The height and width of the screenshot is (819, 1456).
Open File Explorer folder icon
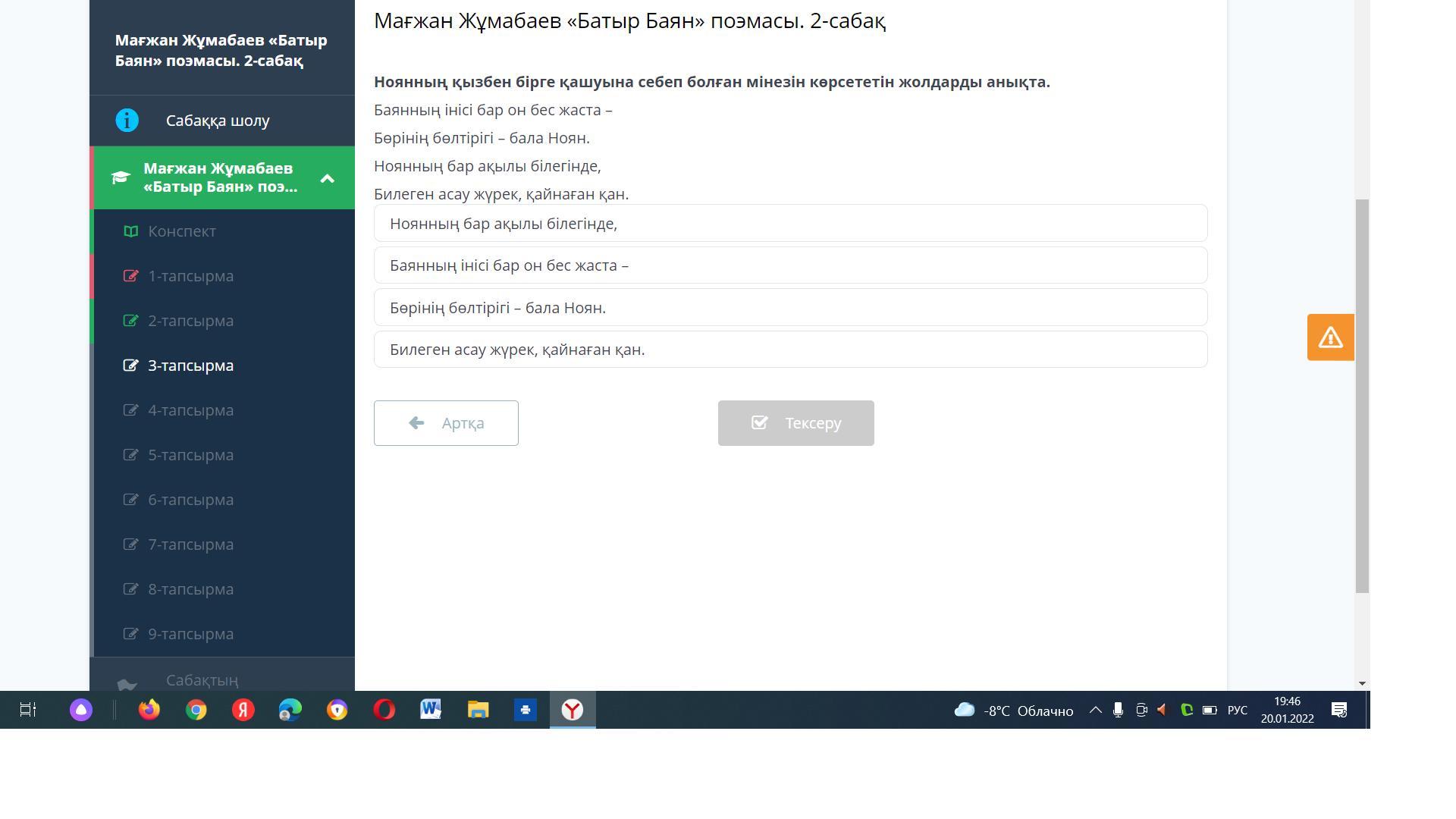[478, 710]
